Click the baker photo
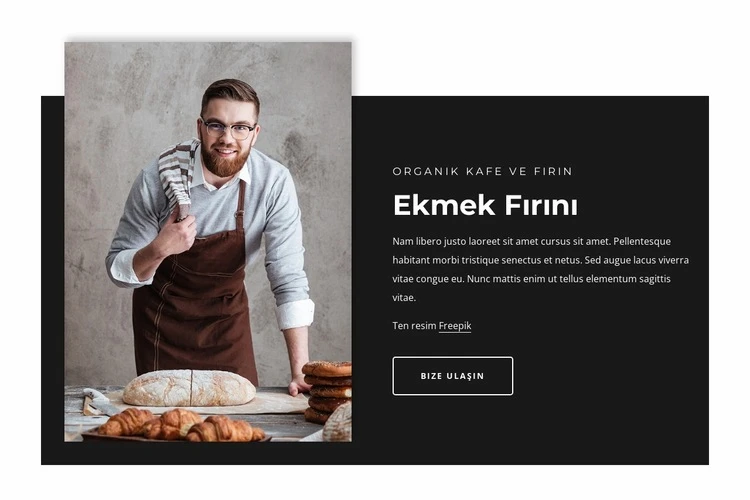 pos(208,242)
